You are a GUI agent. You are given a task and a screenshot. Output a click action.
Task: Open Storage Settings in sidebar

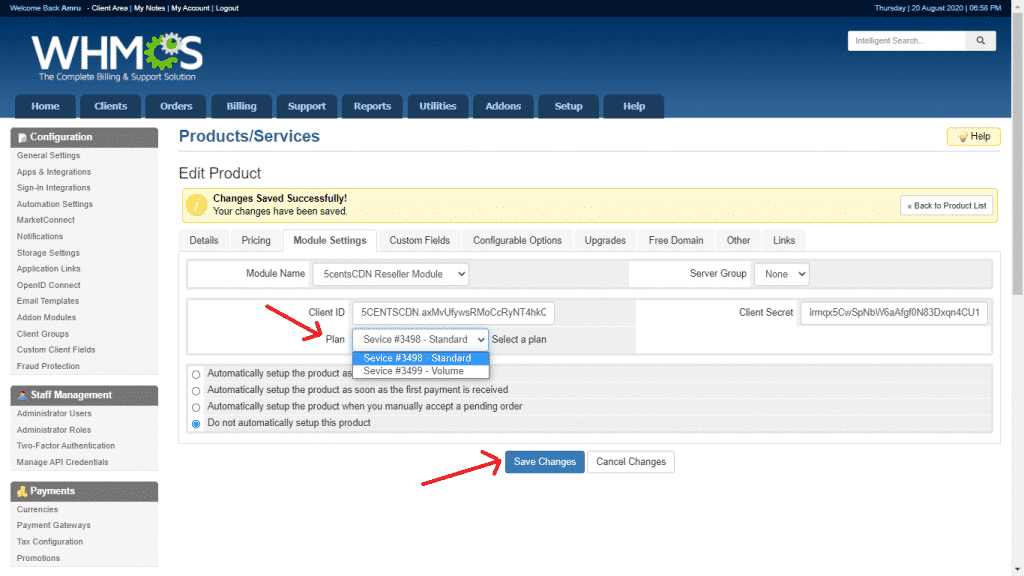click(x=48, y=253)
